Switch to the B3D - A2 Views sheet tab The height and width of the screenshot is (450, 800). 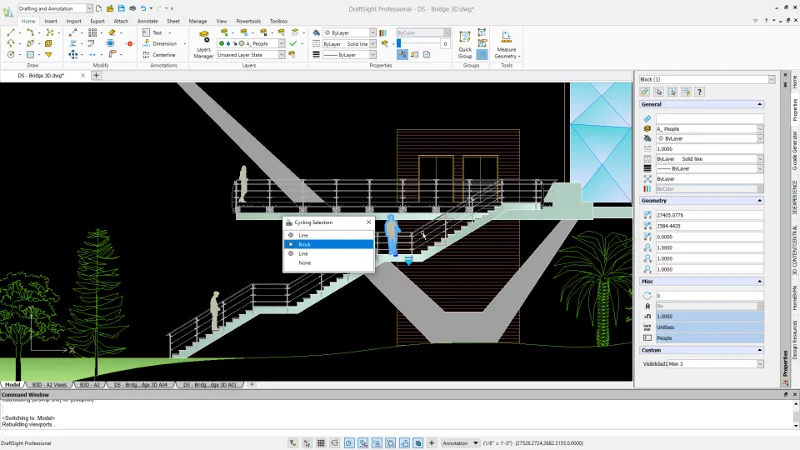click(49, 384)
